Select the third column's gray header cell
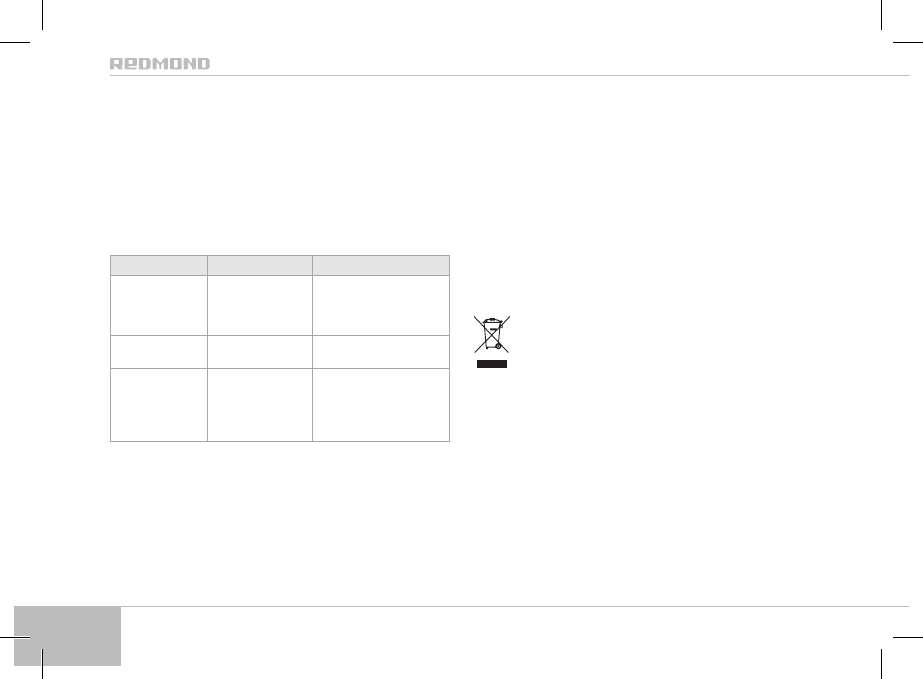The image size is (923, 679). coord(381,265)
